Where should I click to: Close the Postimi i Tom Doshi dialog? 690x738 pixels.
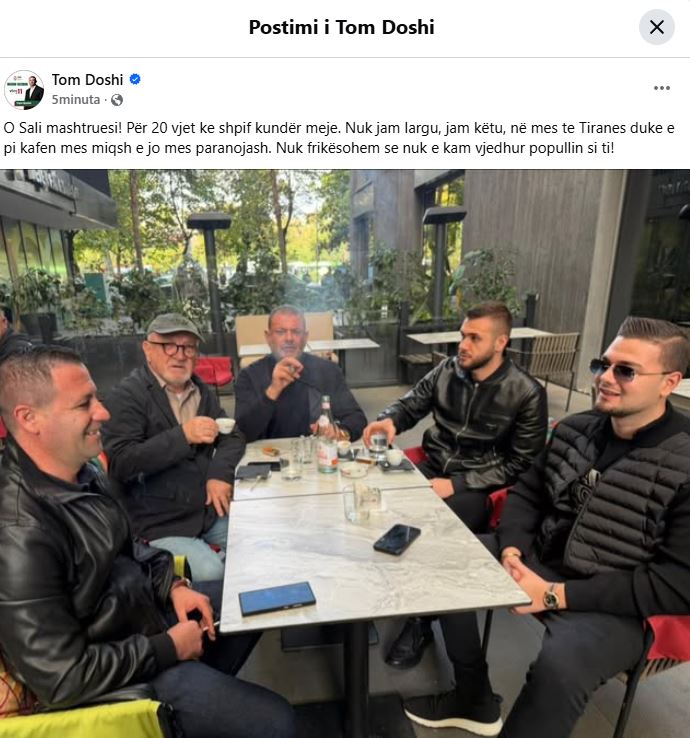click(657, 27)
